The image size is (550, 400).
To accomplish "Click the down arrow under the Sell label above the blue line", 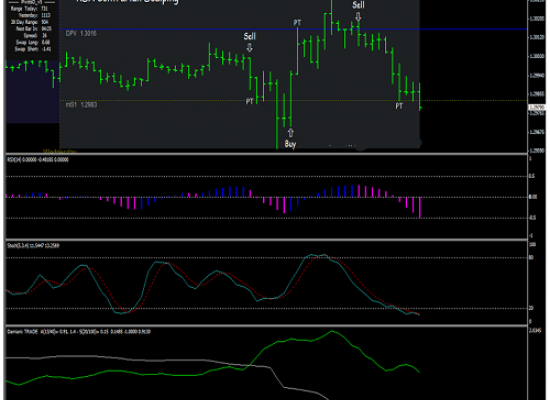I will (x=358, y=16).
